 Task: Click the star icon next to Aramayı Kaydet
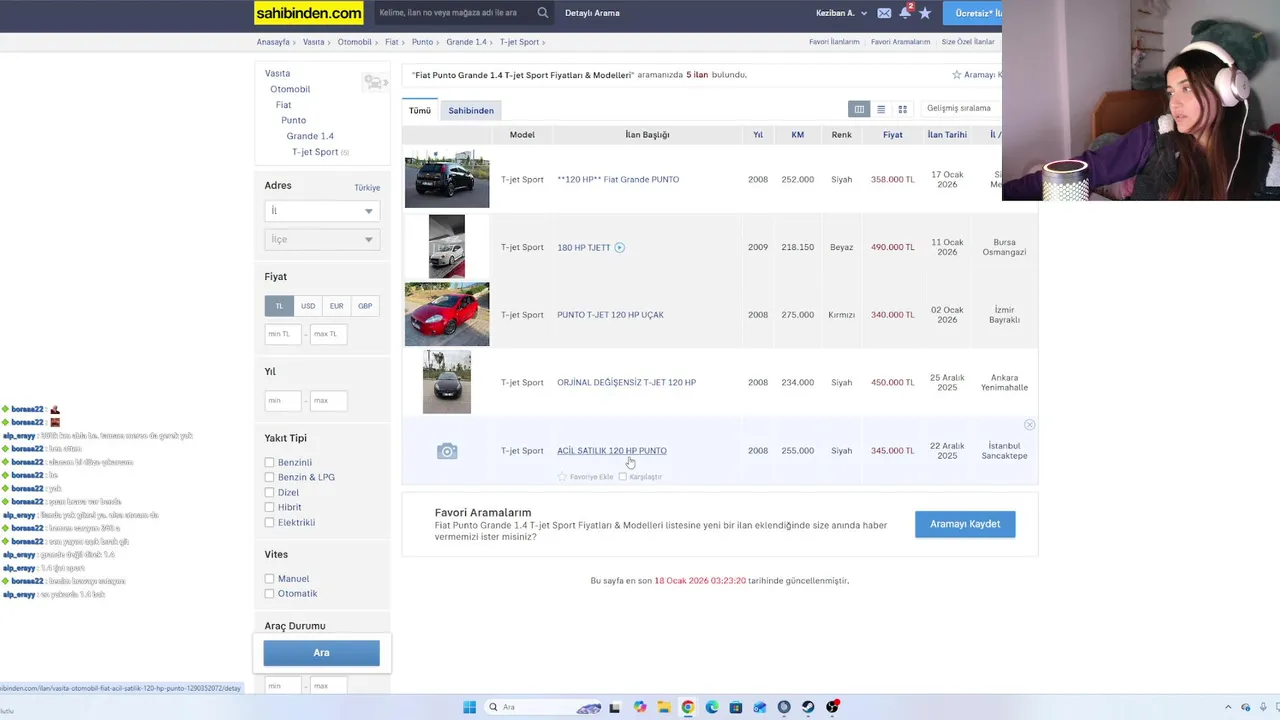[957, 75]
